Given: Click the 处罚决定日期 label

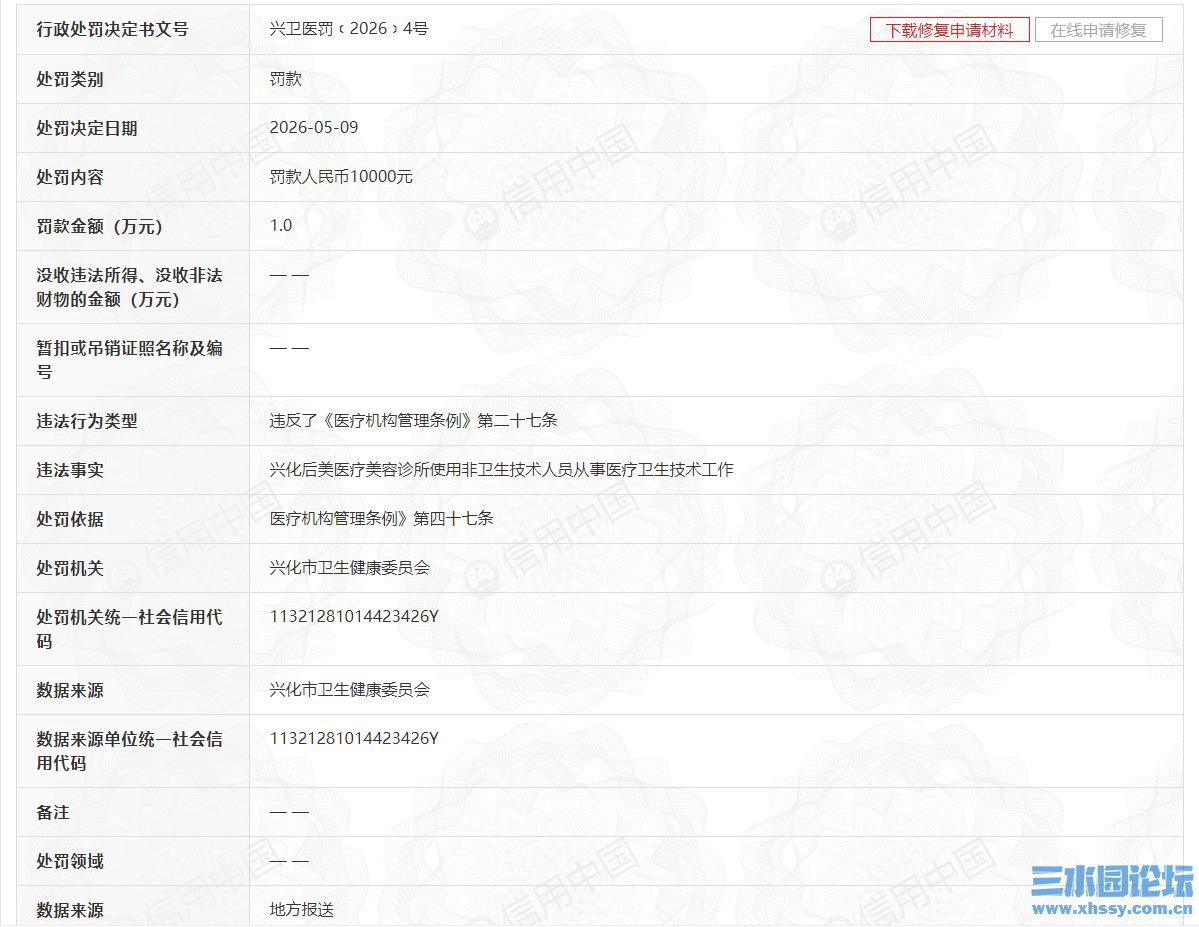Looking at the screenshot, I should tap(86, 128).
